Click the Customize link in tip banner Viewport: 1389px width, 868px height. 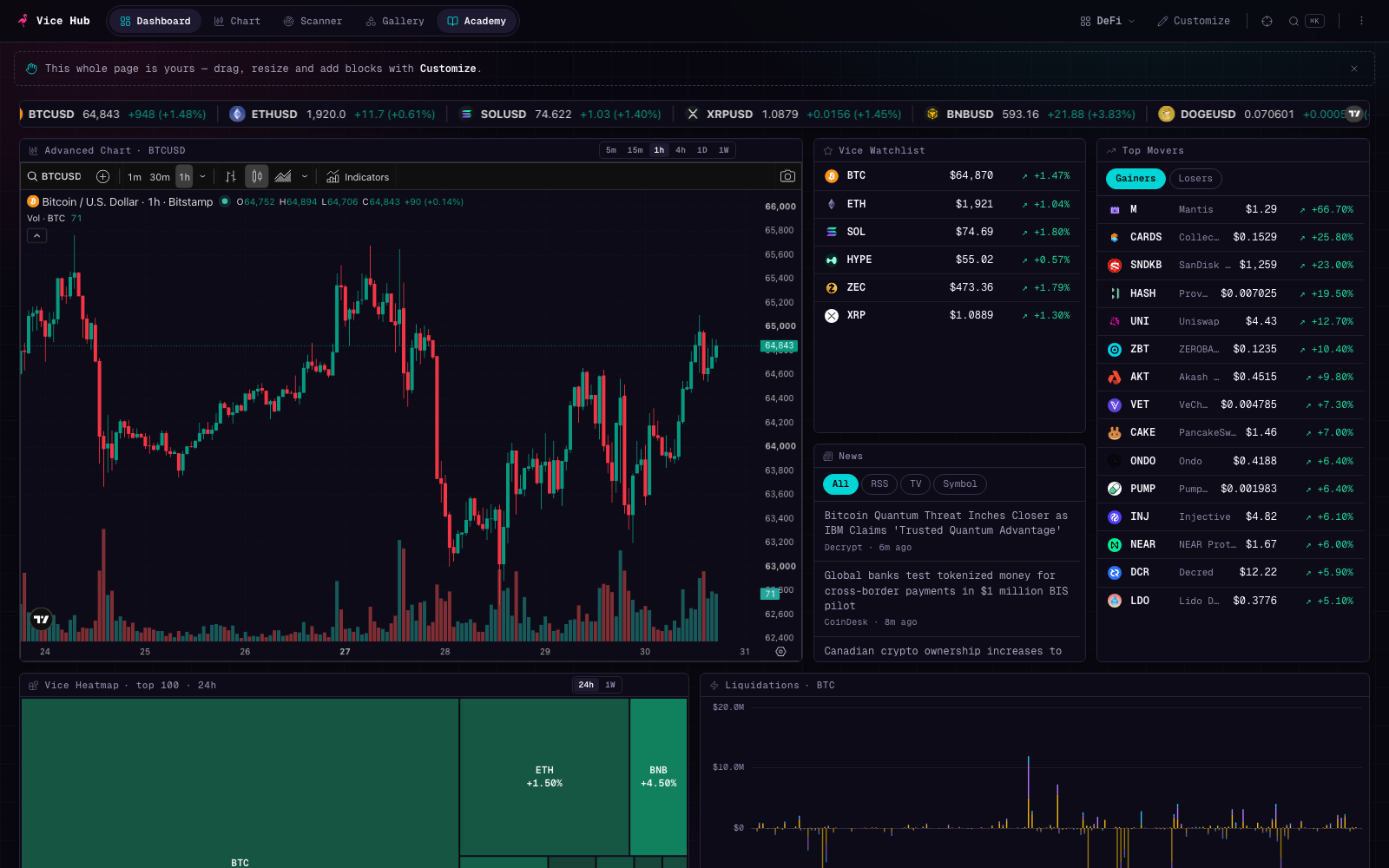tap(448, 69)
